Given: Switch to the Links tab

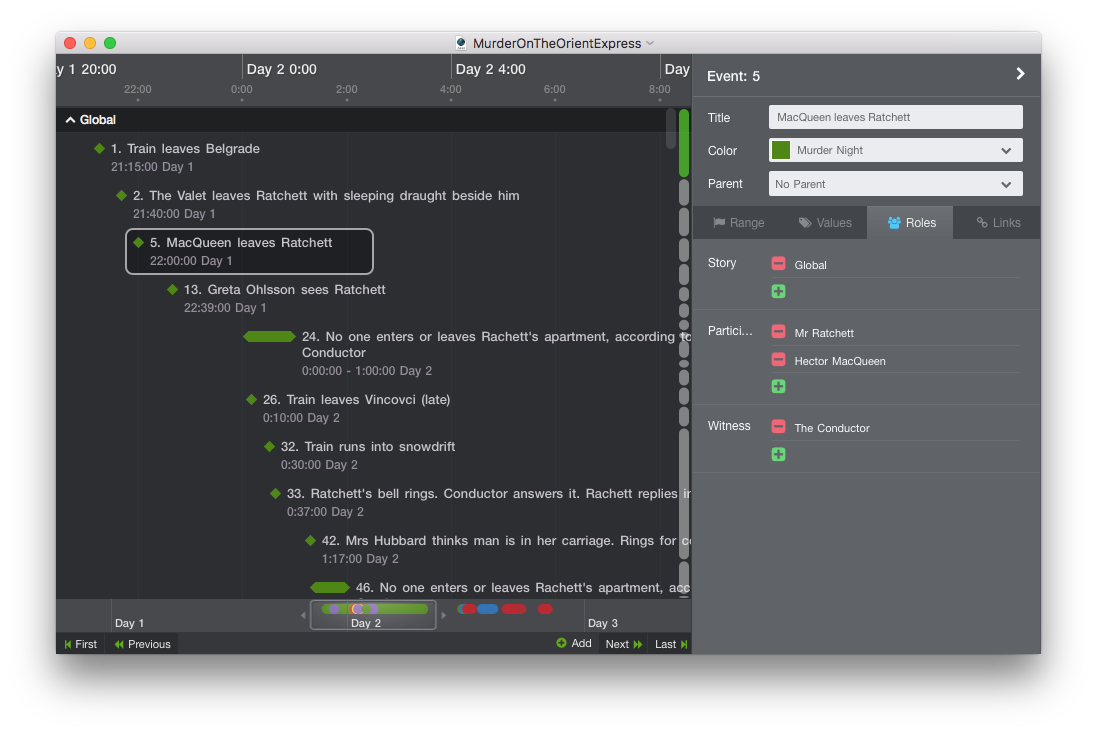Looking at the screenshot, I should pos(998,223).
